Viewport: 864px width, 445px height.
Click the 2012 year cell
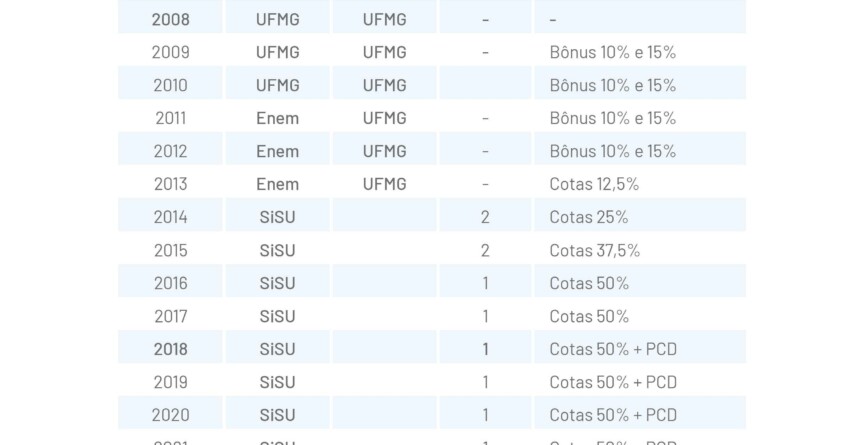170,151
